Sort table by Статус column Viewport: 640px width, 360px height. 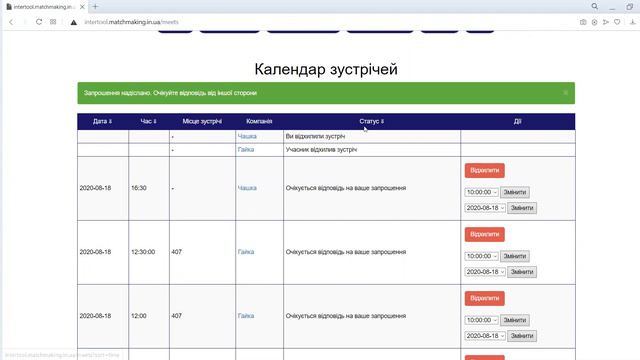tap(371, 121)
